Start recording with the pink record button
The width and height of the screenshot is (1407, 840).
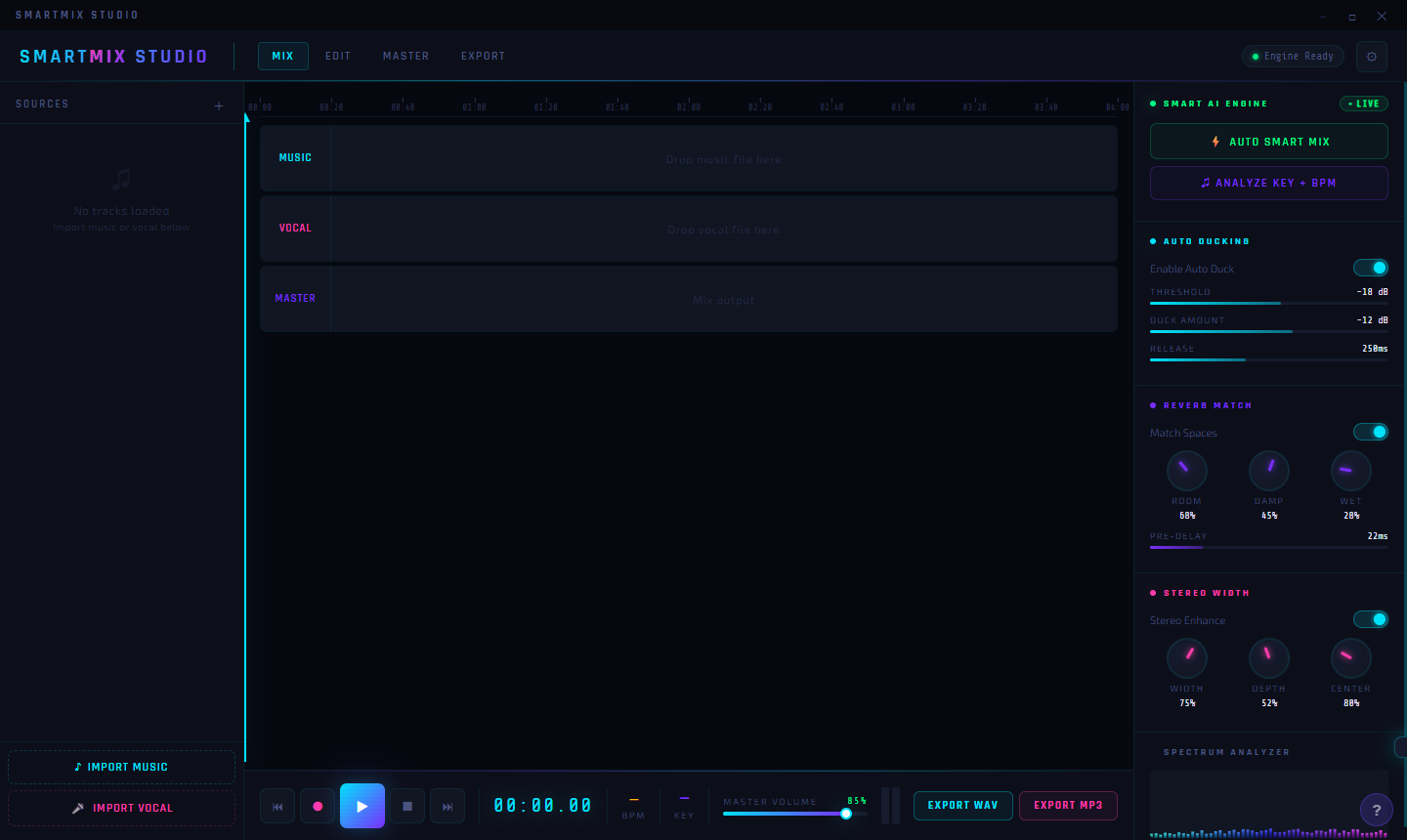(318, 806)
